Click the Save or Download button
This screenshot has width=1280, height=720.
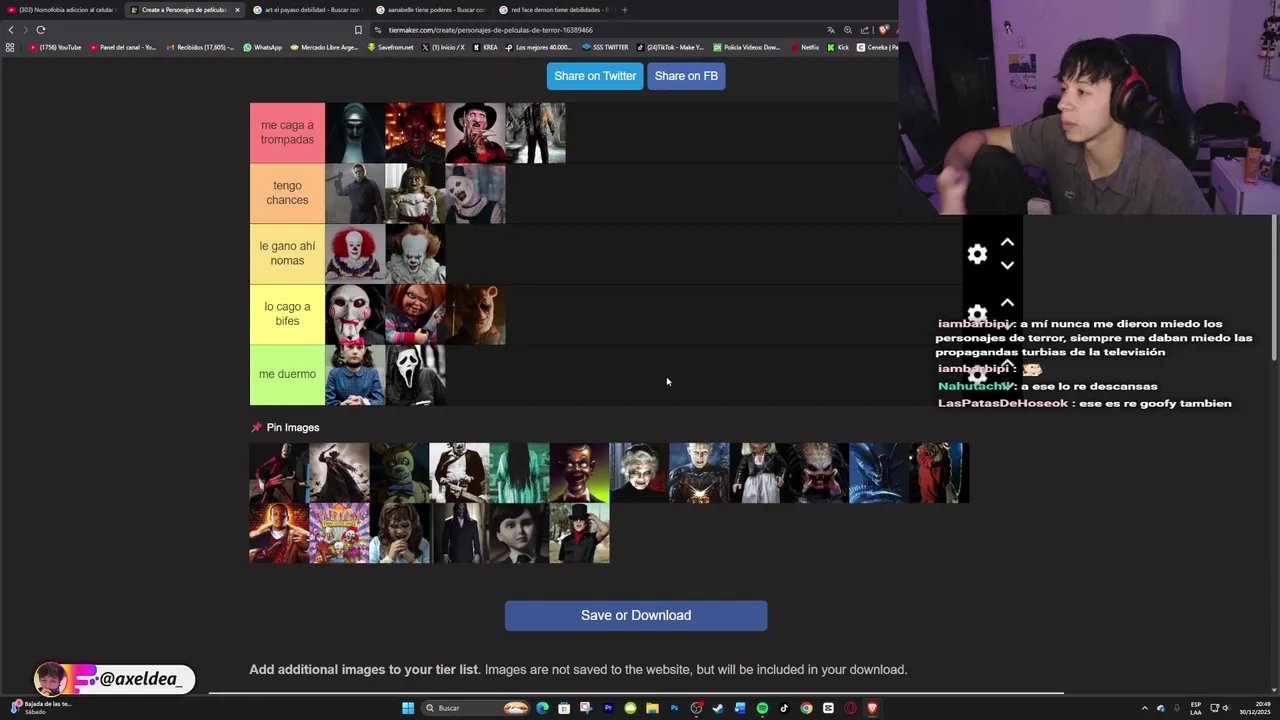(636, 615)
